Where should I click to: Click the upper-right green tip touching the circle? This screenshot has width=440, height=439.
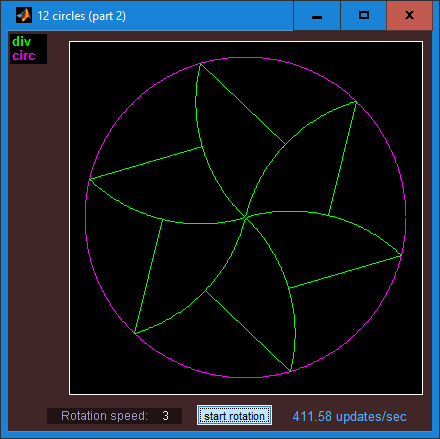(x=356, y=101)
